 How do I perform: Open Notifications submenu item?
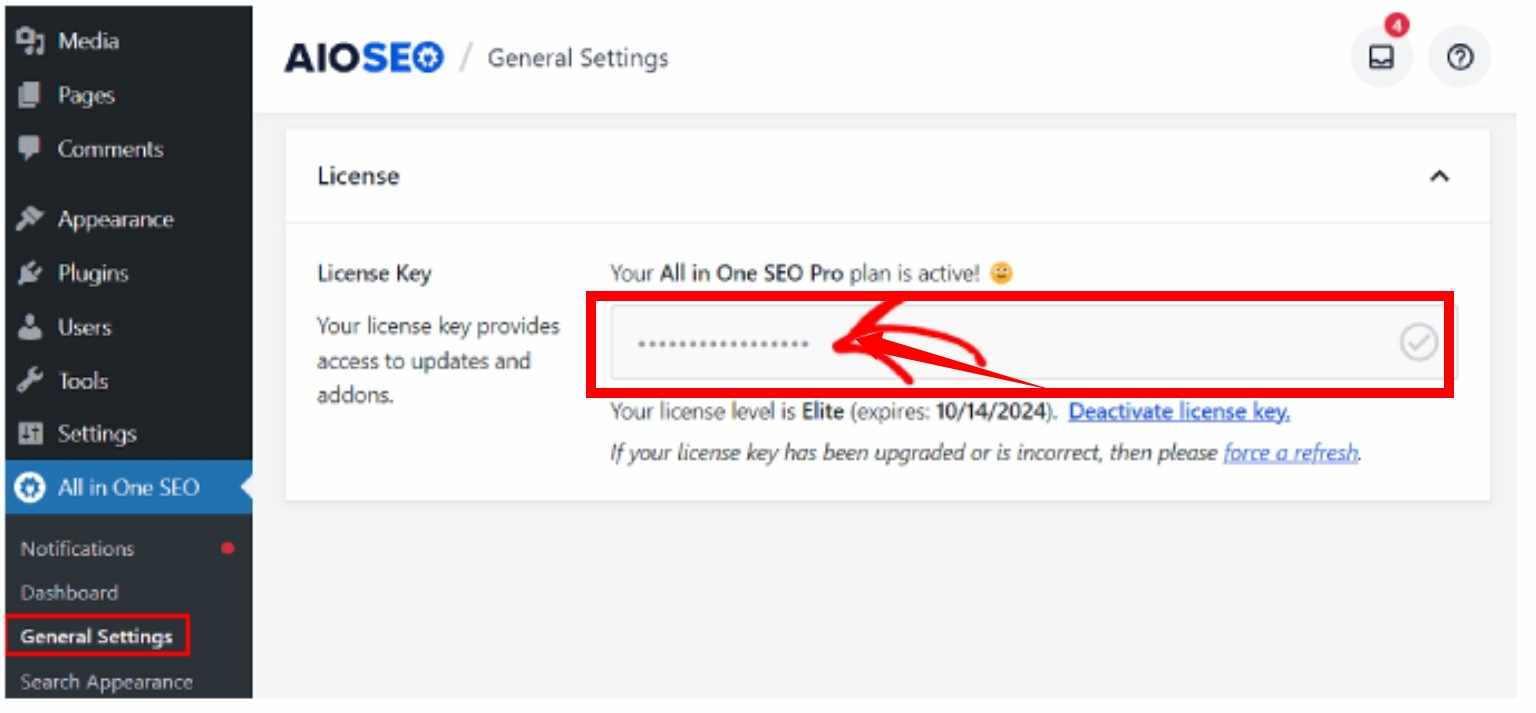(77, 549)
